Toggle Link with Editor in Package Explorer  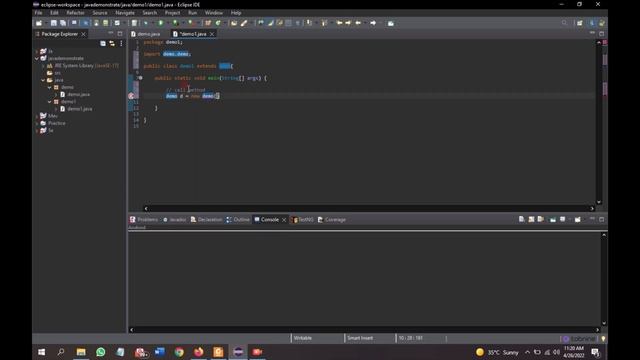click(x=112, y=43)
